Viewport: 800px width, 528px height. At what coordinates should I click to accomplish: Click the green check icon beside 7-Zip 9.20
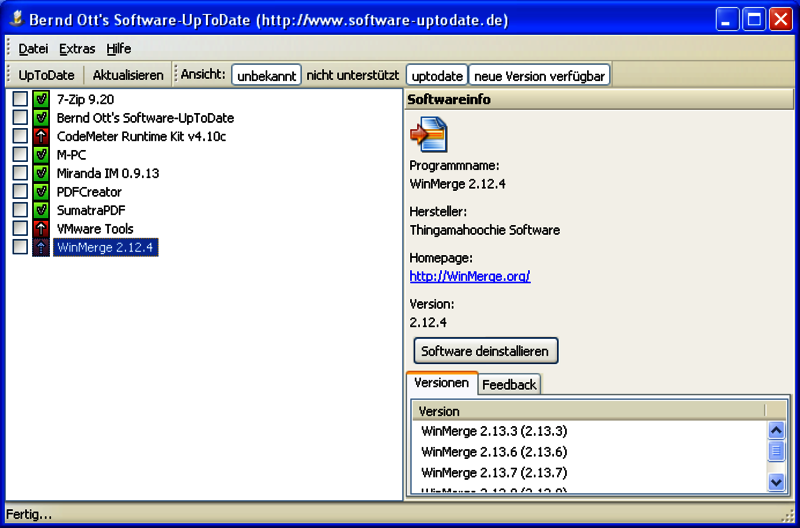point(41,99)
